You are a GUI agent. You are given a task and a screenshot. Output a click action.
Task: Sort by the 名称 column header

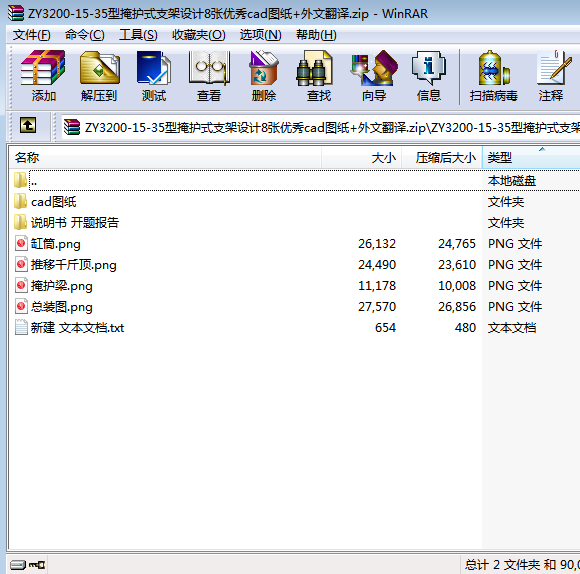(165, 158)
